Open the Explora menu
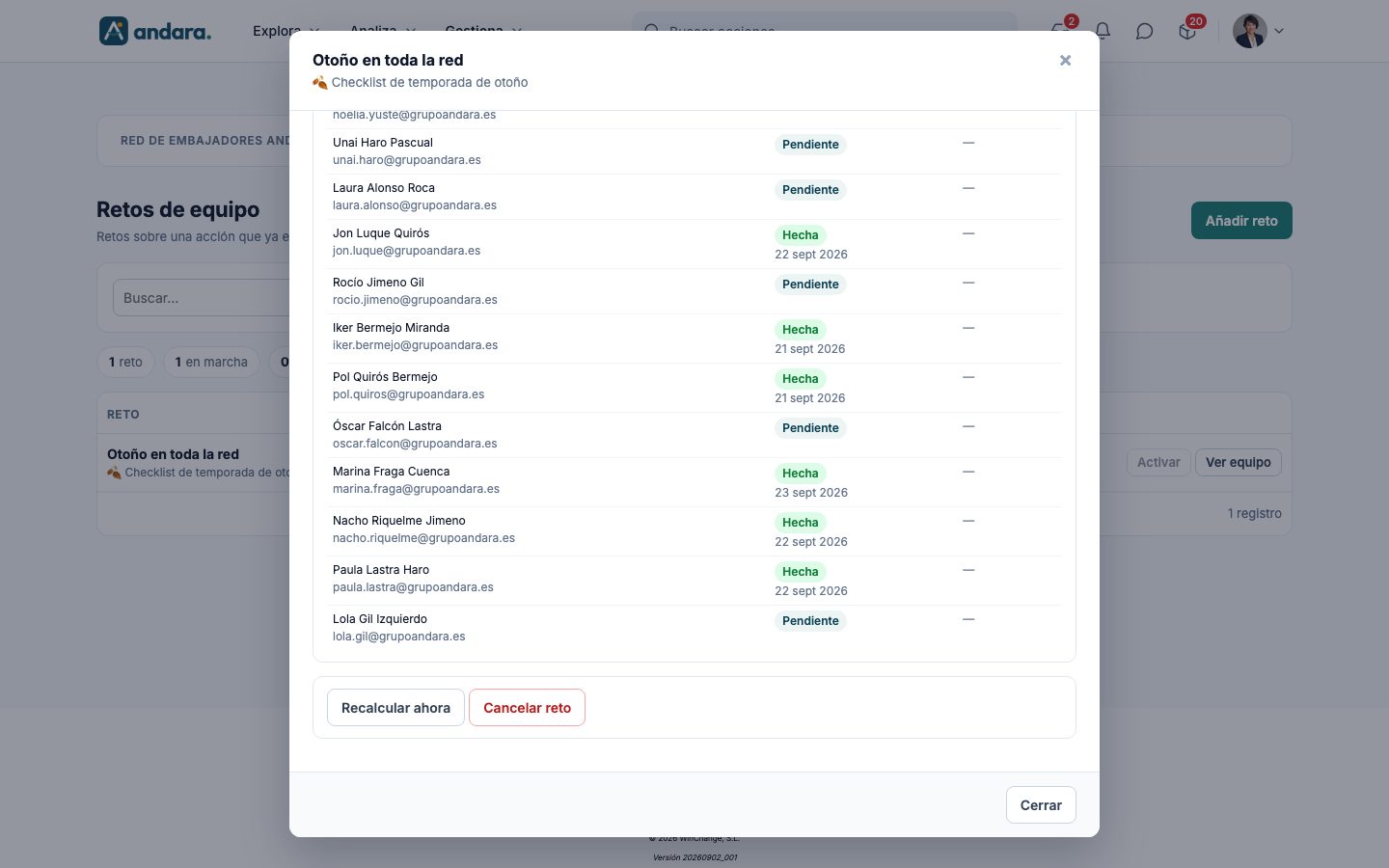Screen dimensions: 1389x868 coord(286,31)
